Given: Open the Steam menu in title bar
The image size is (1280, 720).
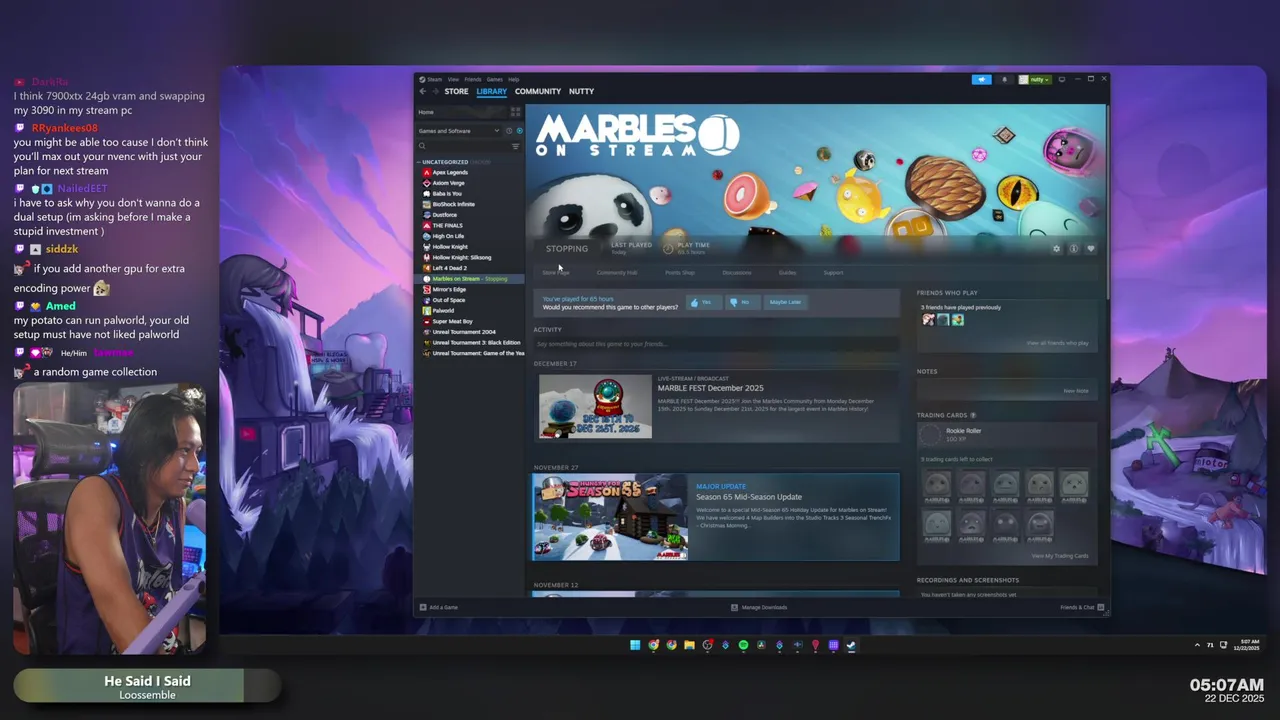Looking at the screenshot, I should tap(434, 79).
